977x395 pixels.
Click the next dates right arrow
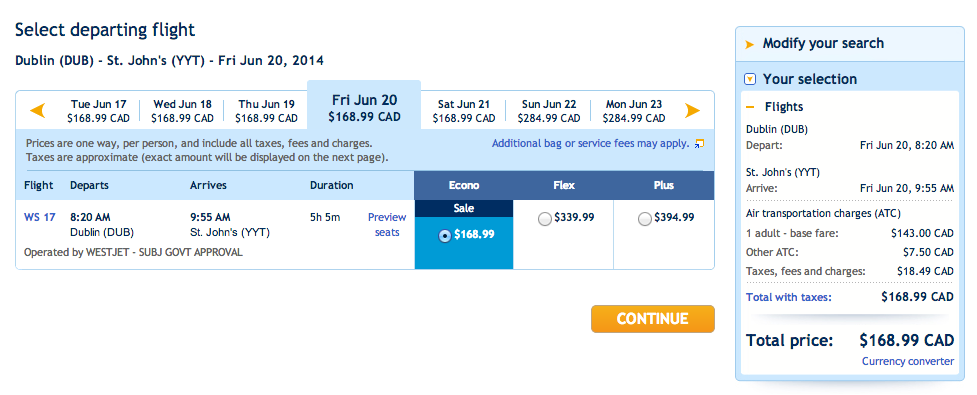(692, 111)
